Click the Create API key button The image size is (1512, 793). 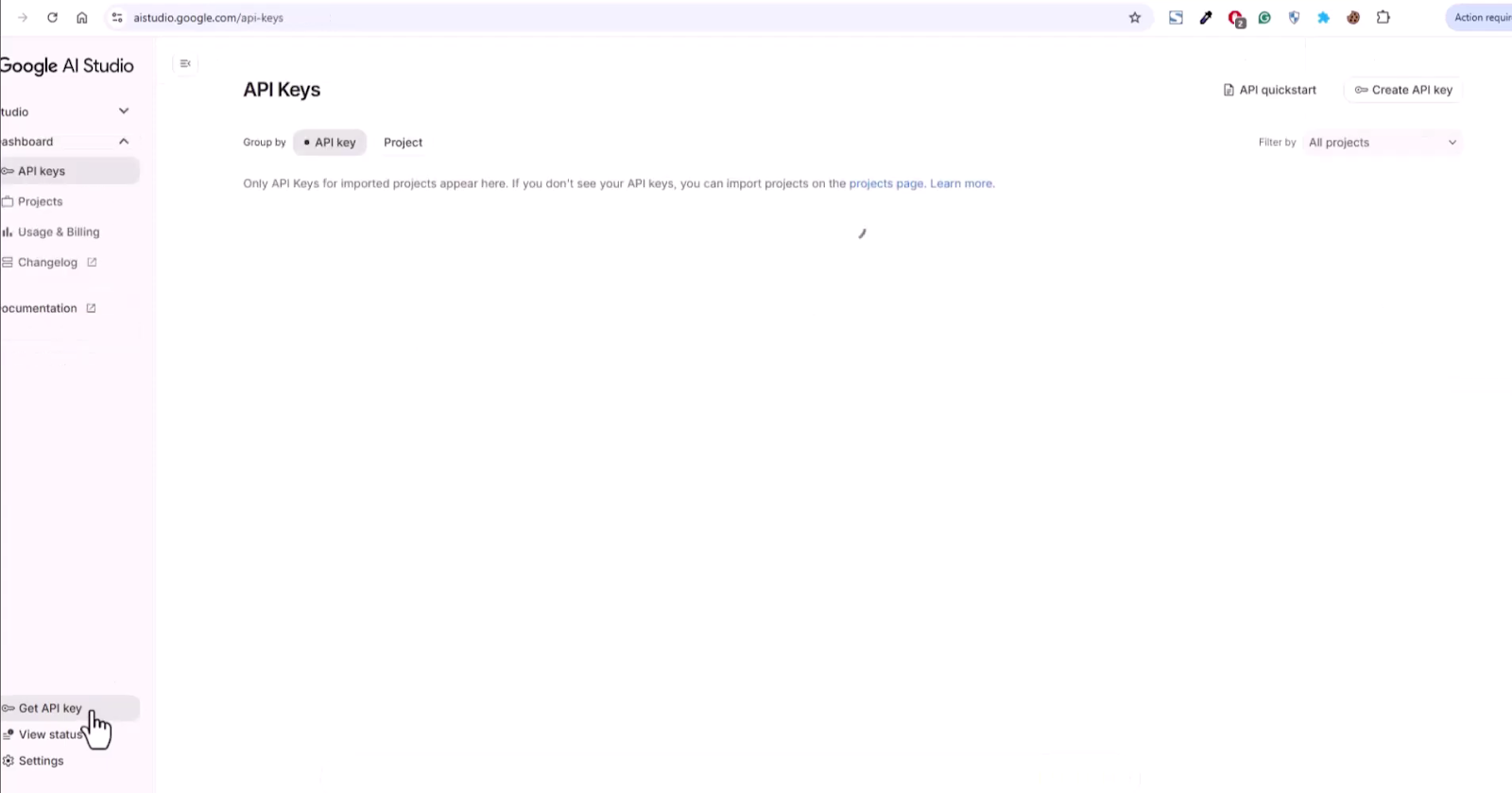(x=1403, y=90)
